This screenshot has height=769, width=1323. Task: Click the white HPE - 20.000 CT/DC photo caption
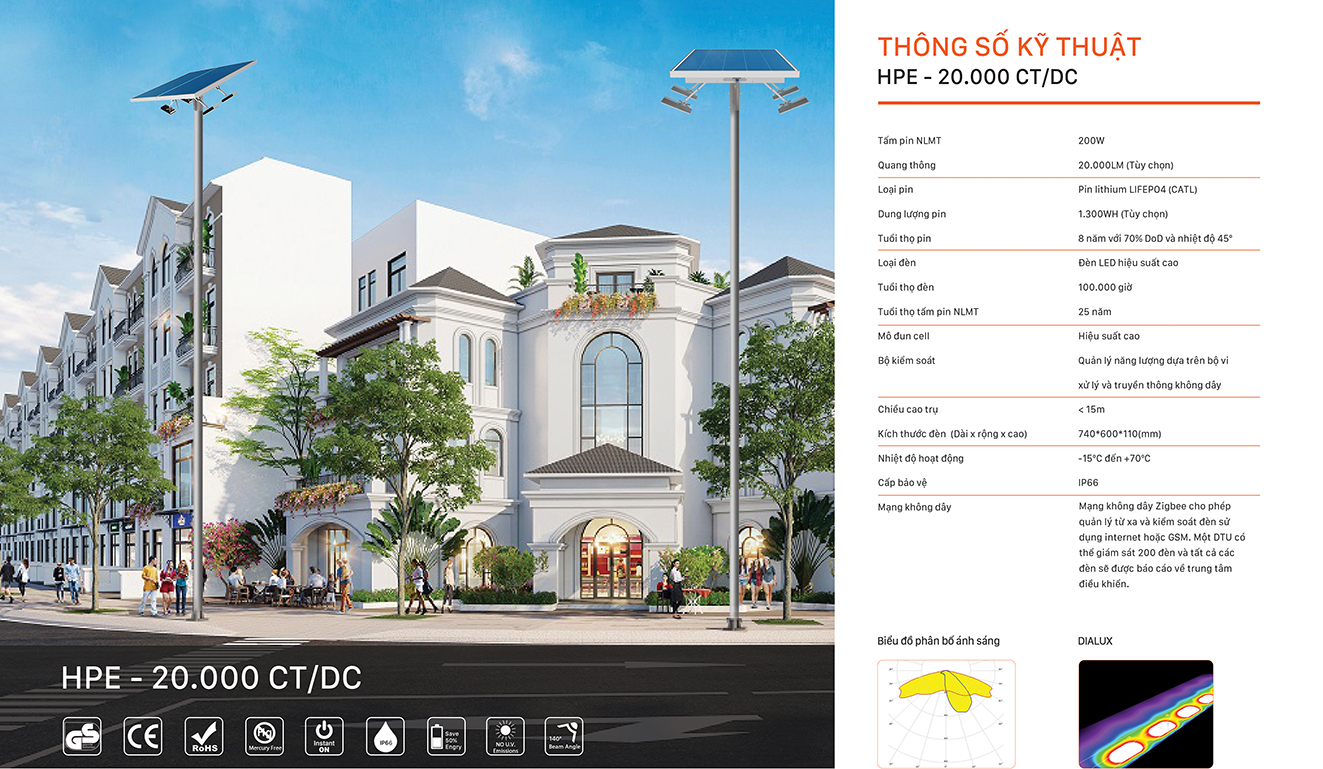[211, 678]
